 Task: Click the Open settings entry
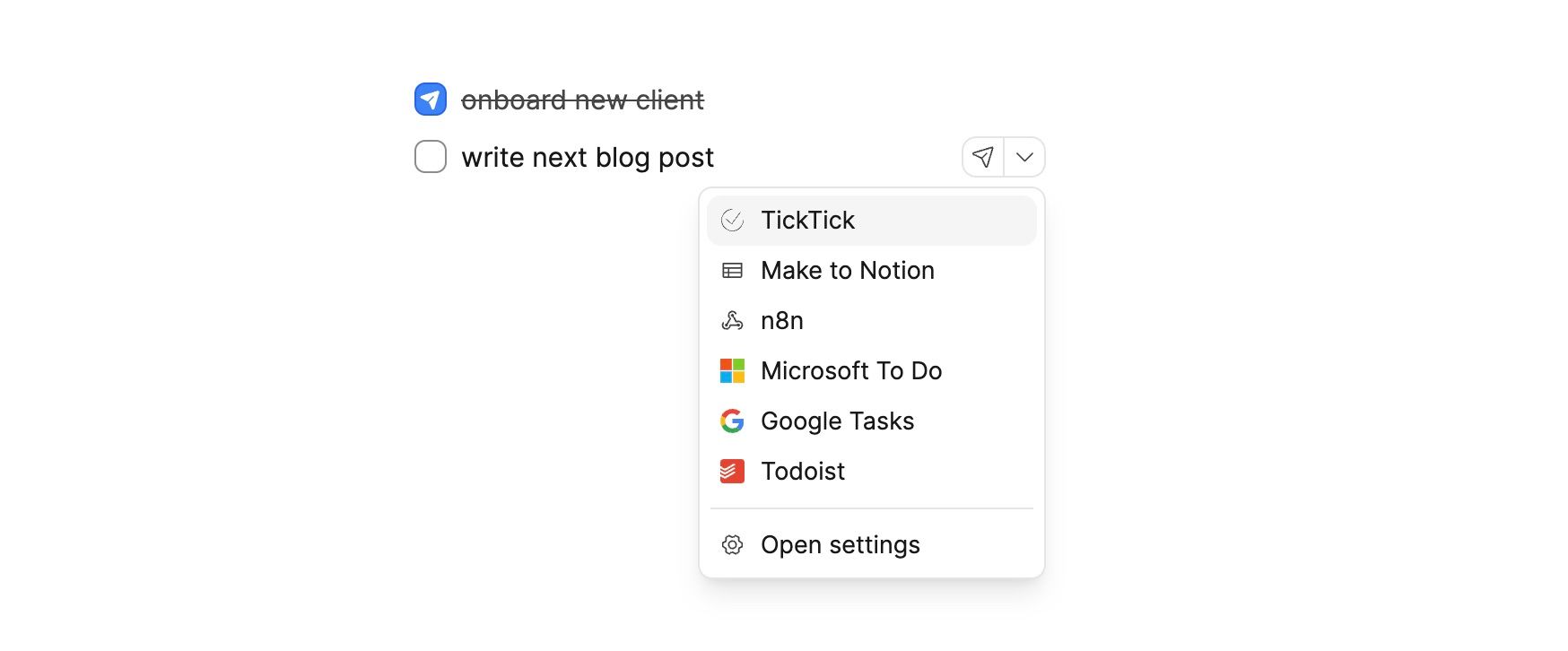840,544
